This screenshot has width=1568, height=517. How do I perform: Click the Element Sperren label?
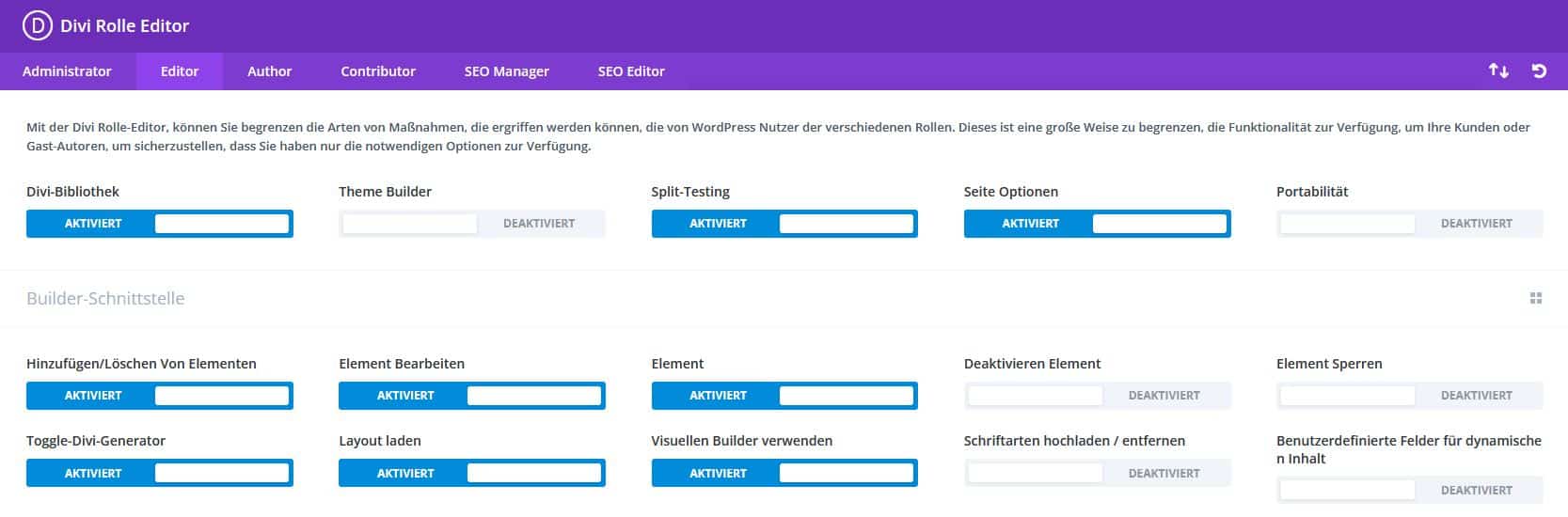coord(1329,364)
